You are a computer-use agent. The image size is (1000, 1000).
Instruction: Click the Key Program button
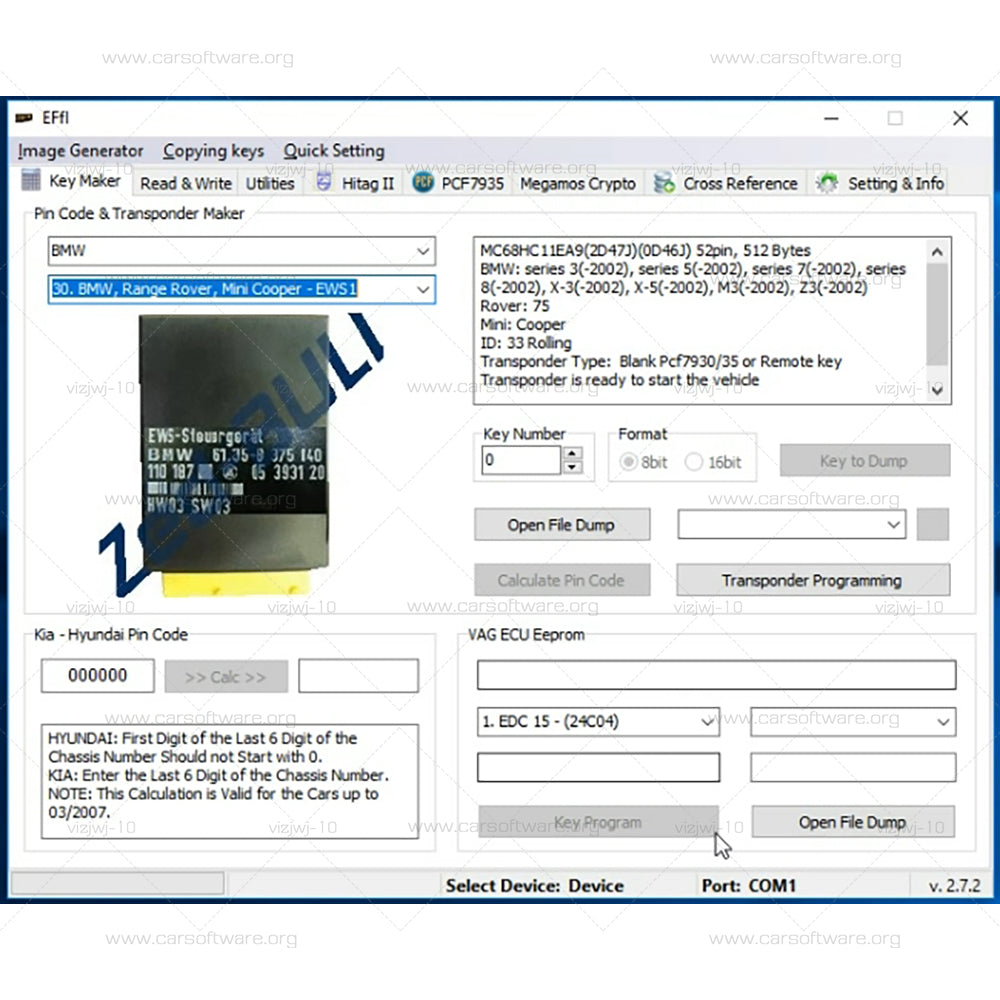(x=598, y=823)
